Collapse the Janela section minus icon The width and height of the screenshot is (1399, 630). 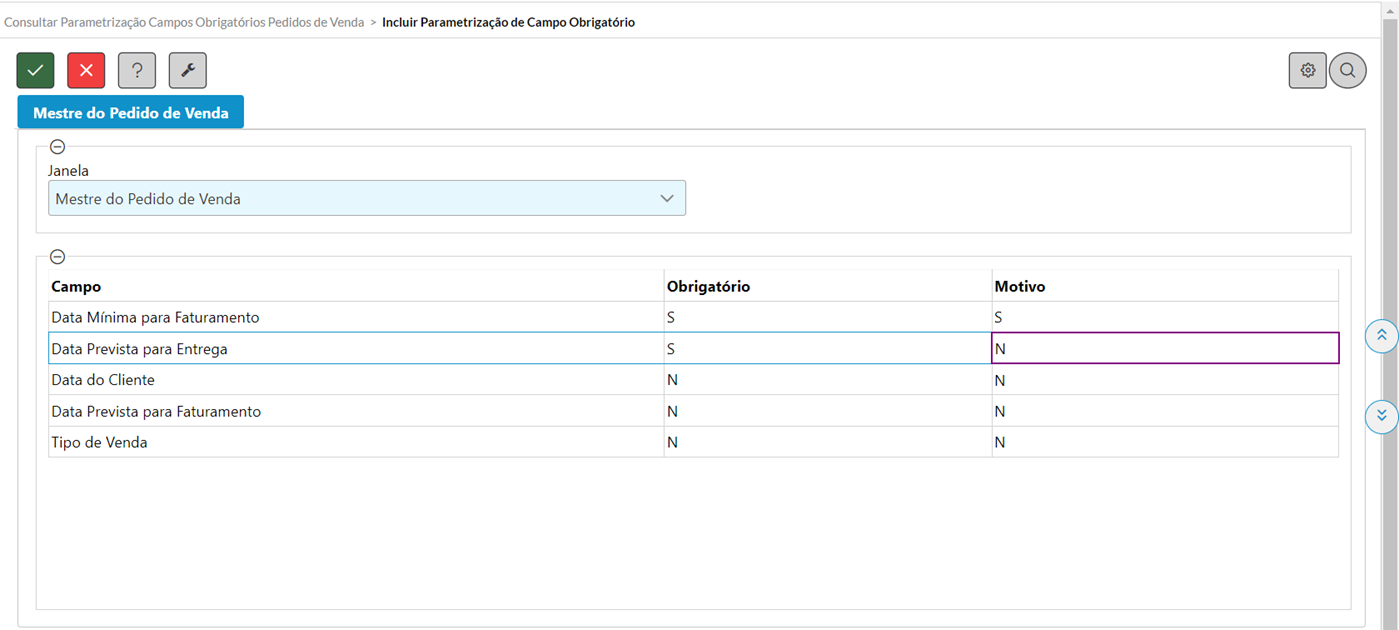(57, 147)
